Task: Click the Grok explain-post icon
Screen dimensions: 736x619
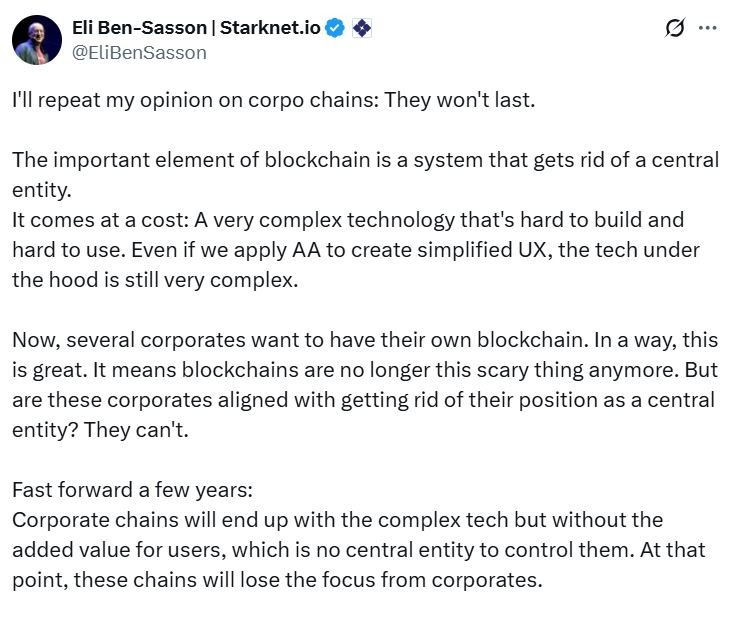Action: (675, 29)
